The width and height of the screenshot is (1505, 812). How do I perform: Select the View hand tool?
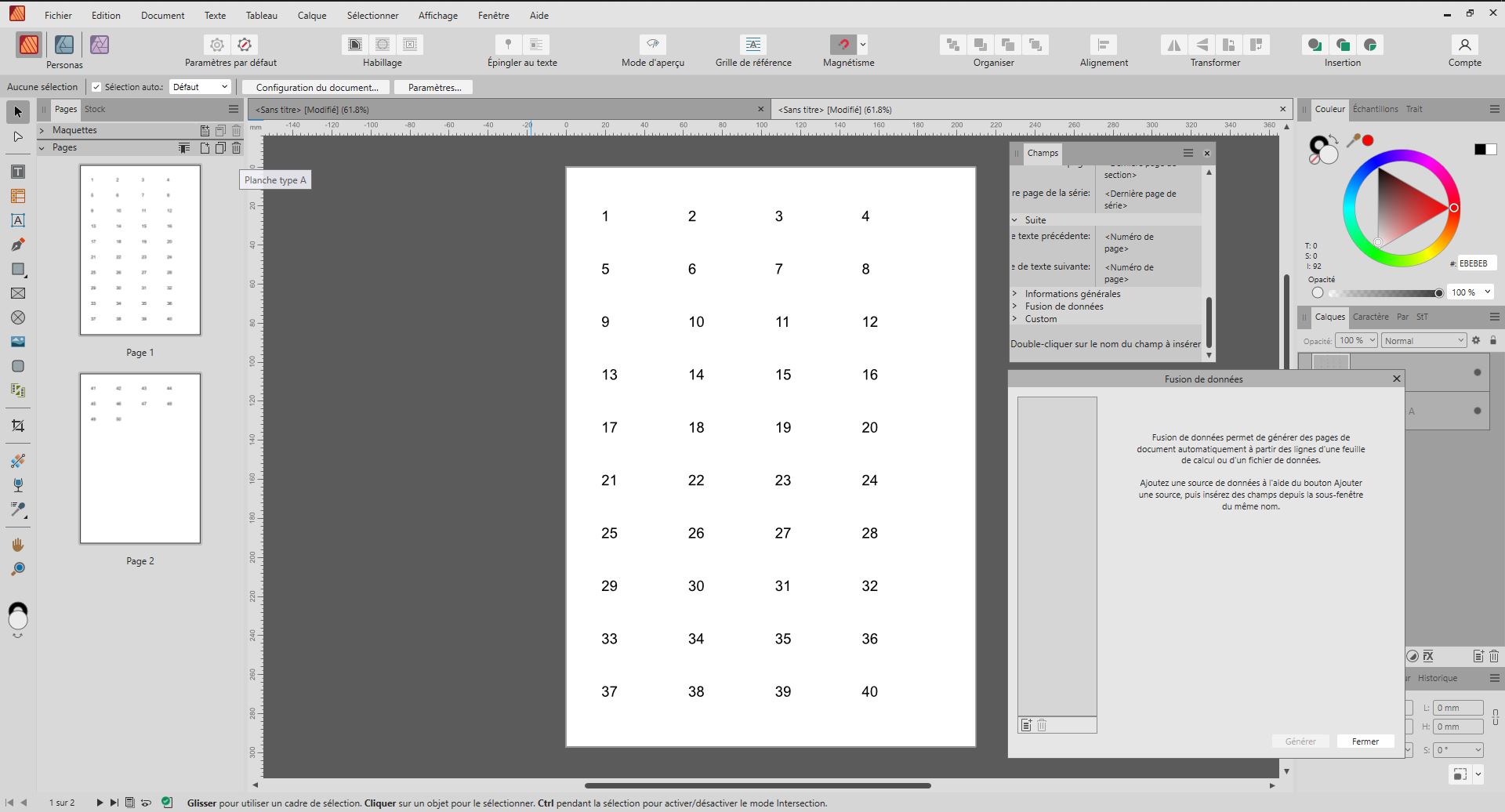(18, 545)
